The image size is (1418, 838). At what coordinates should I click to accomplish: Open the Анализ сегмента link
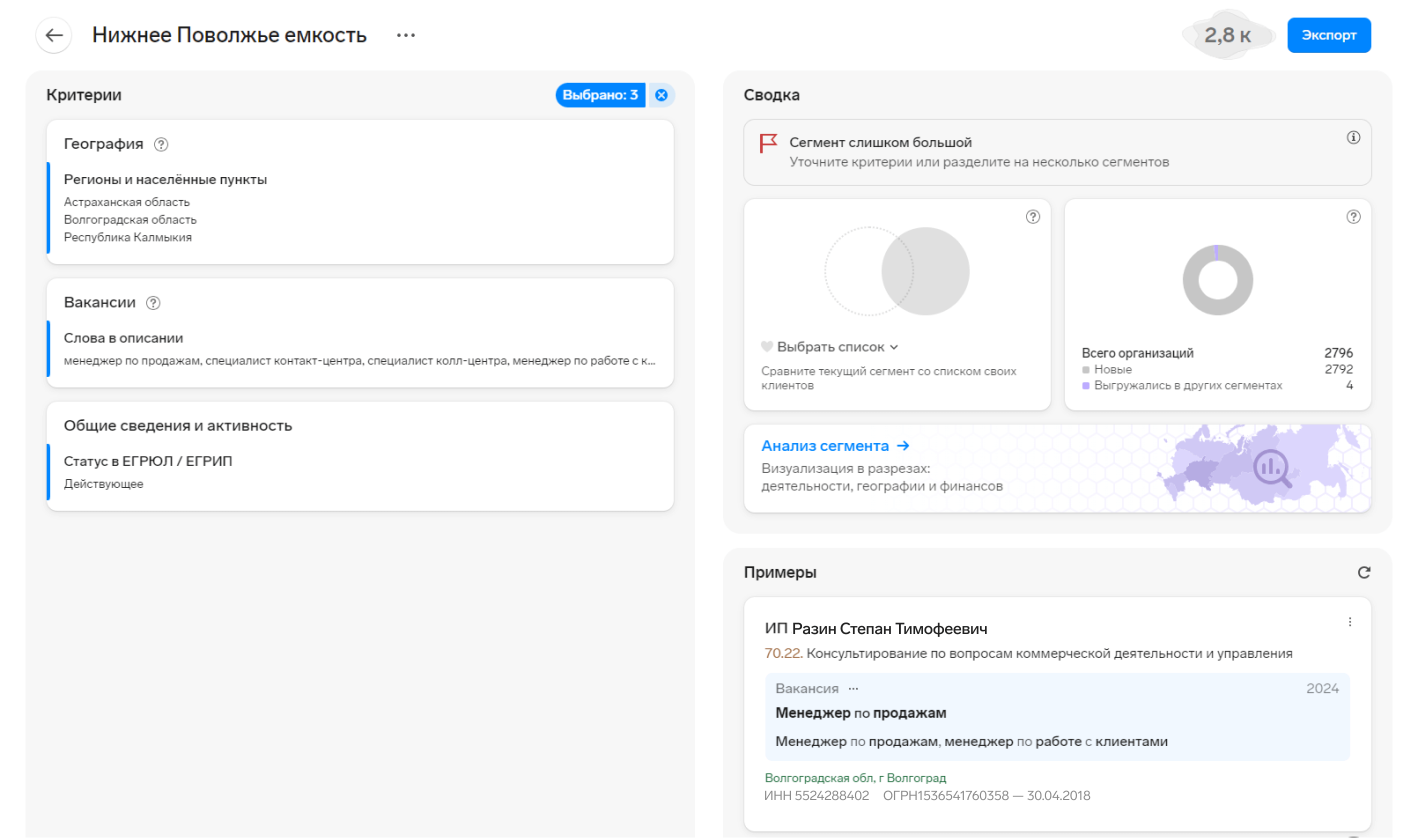pos(835,446)
